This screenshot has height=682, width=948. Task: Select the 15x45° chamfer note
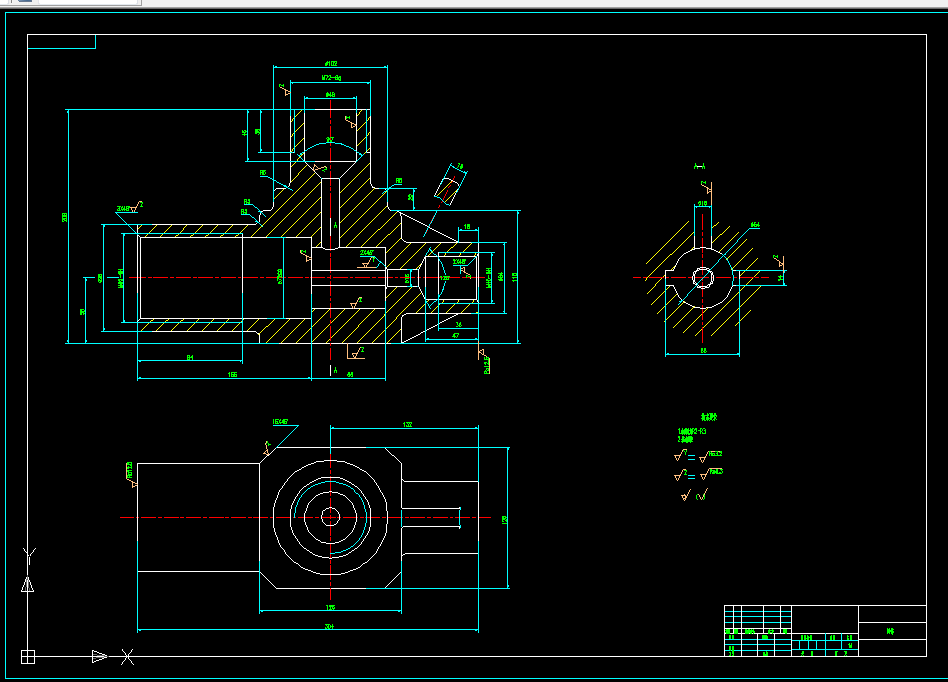pos(280,422)
